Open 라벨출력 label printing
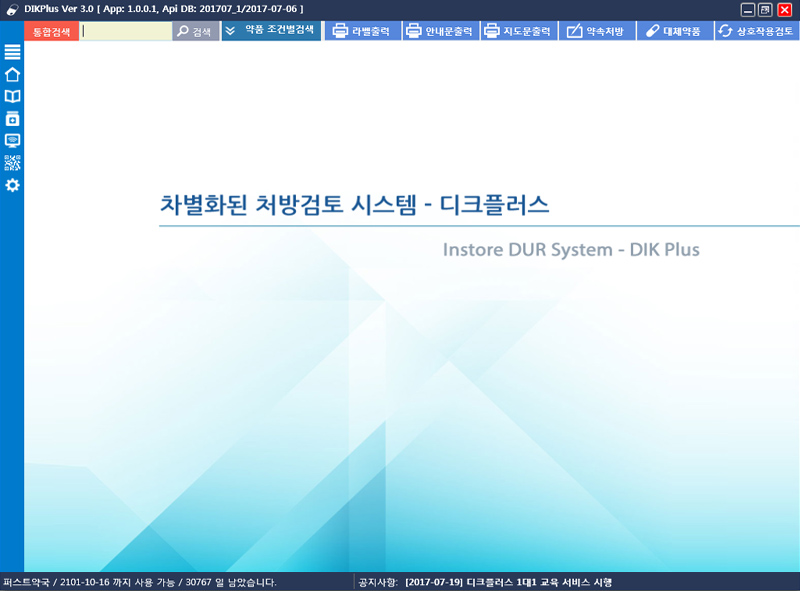 tap(361, 31)
